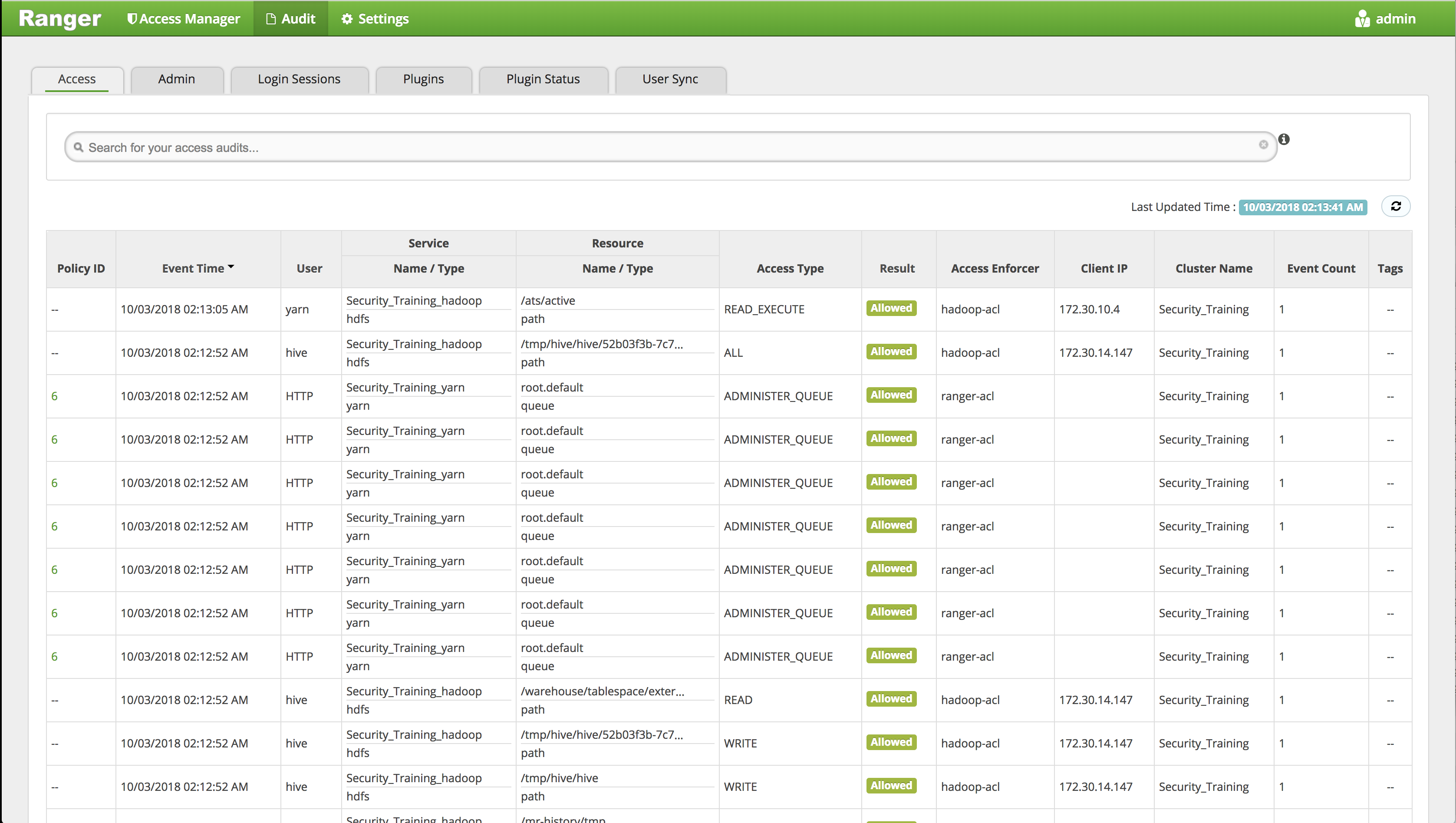Screen dimensions: 1456x823
Task: Click the Ranger logo link
Action: [59, 19]
